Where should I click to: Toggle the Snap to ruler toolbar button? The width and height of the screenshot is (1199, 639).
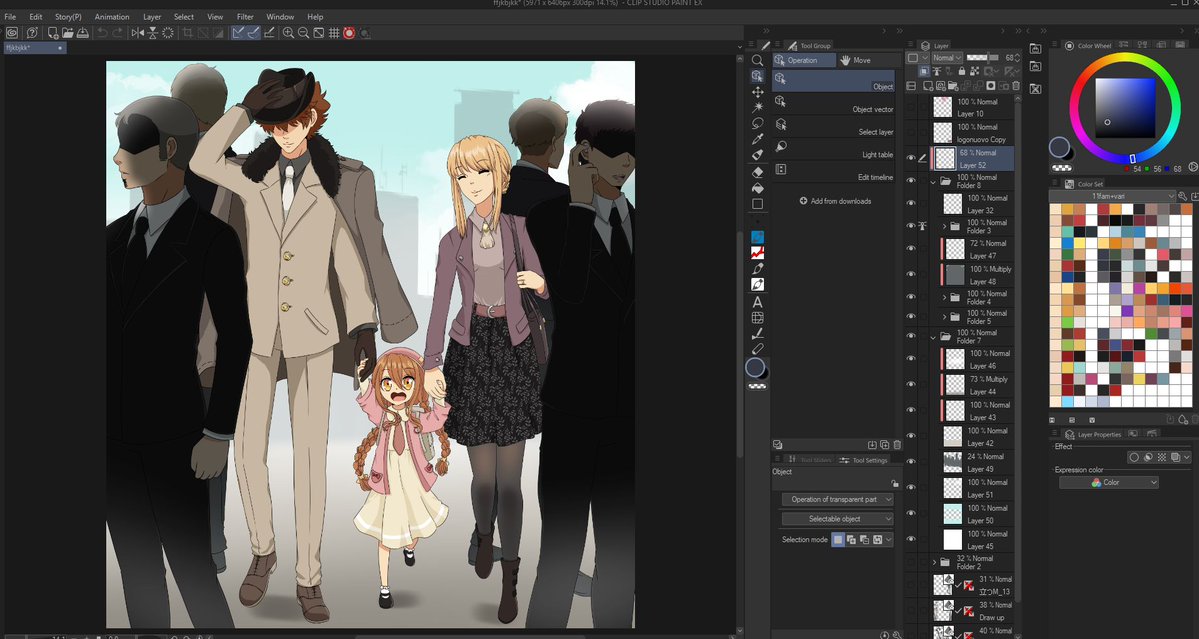point(238,33)
